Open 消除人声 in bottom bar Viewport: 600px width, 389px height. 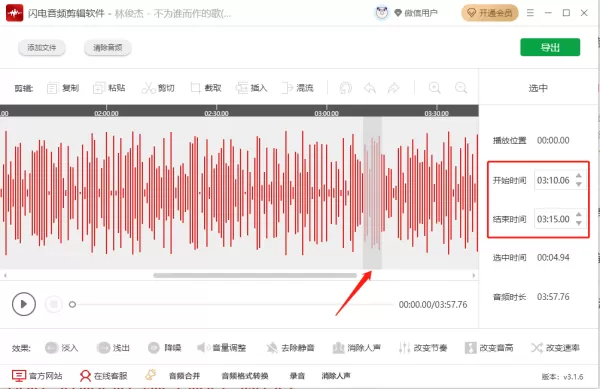(336, 376)
